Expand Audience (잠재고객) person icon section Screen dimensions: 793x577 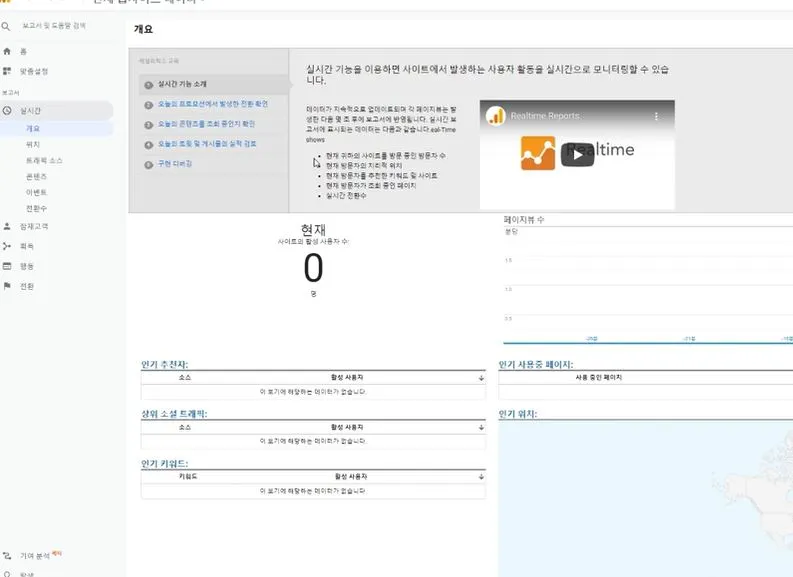coord(7,226)
